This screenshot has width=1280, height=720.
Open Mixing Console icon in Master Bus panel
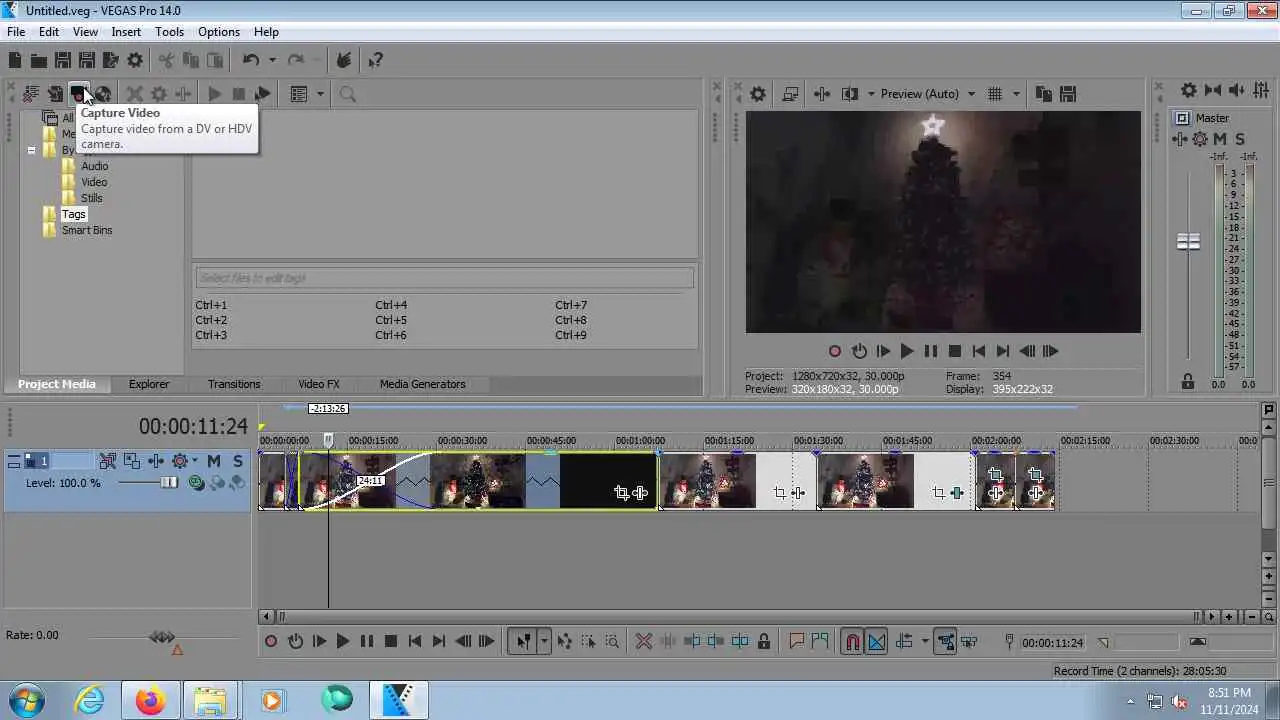click(1261, 91)
